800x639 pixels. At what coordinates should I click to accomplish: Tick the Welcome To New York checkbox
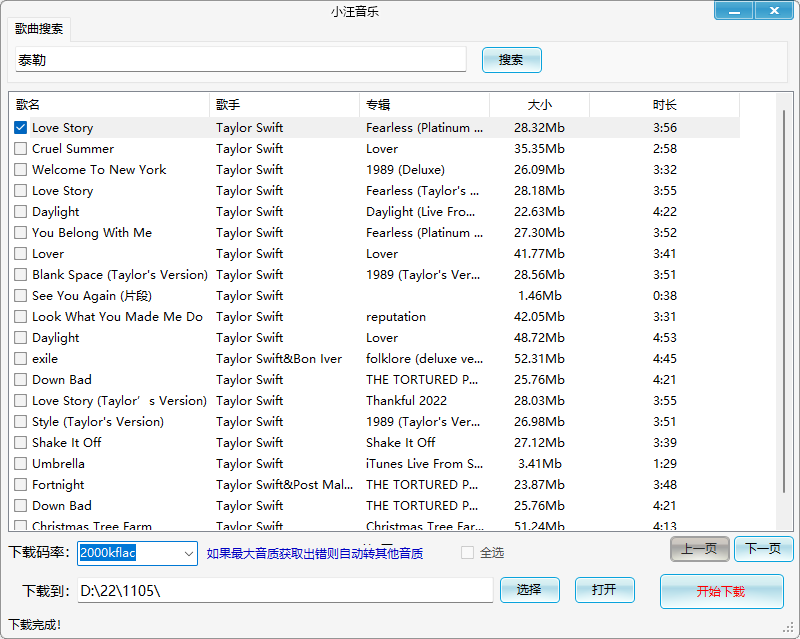point(20,169)
